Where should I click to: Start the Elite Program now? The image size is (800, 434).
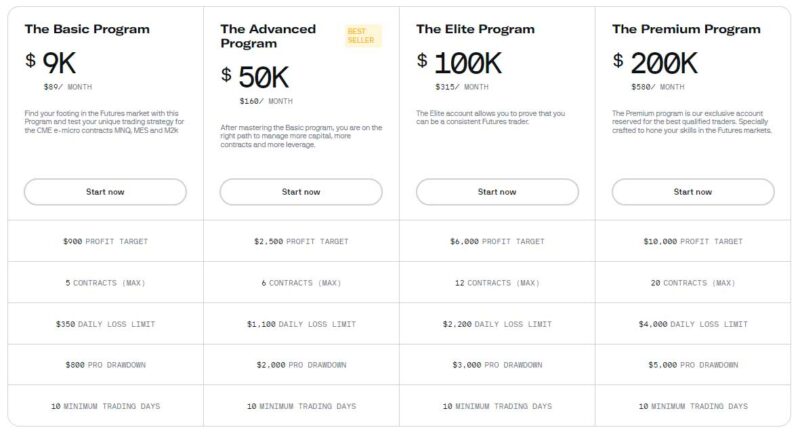[x=497, y=192]
